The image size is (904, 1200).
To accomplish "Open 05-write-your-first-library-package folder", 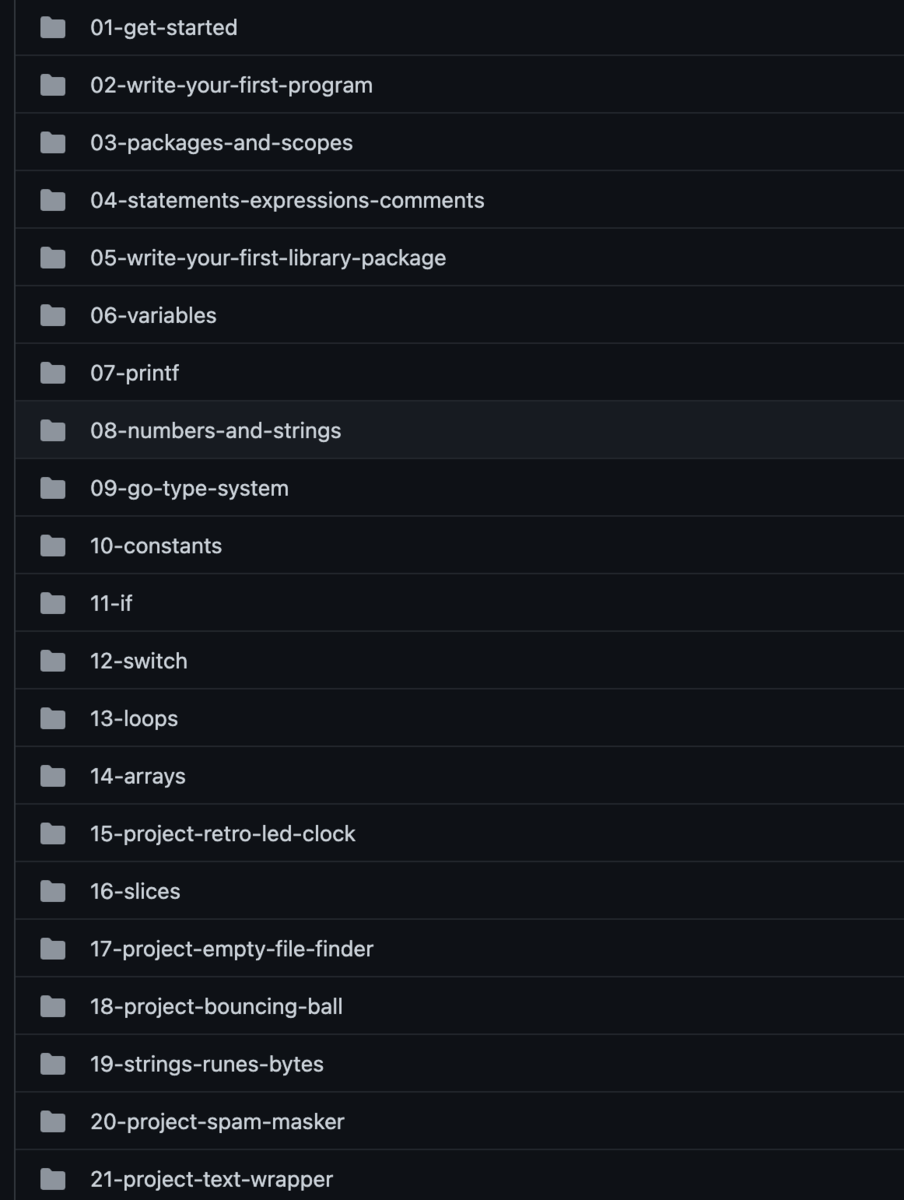I will [x=268, y=258].
